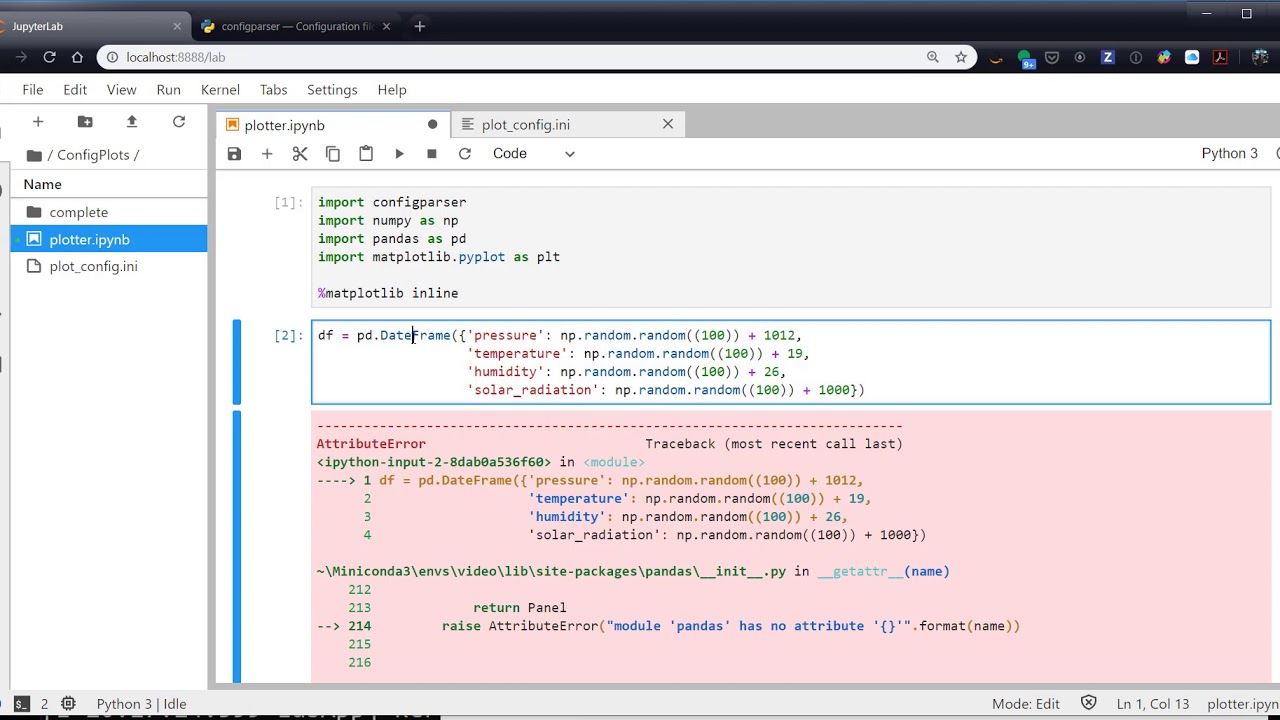
Task: Open the Run menu
Action: [x=168, y=90]
